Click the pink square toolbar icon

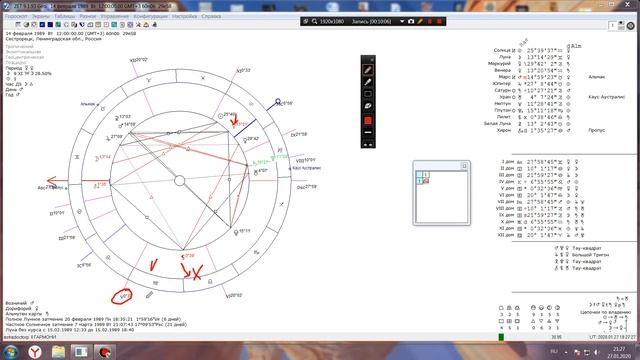click(106, 24)
